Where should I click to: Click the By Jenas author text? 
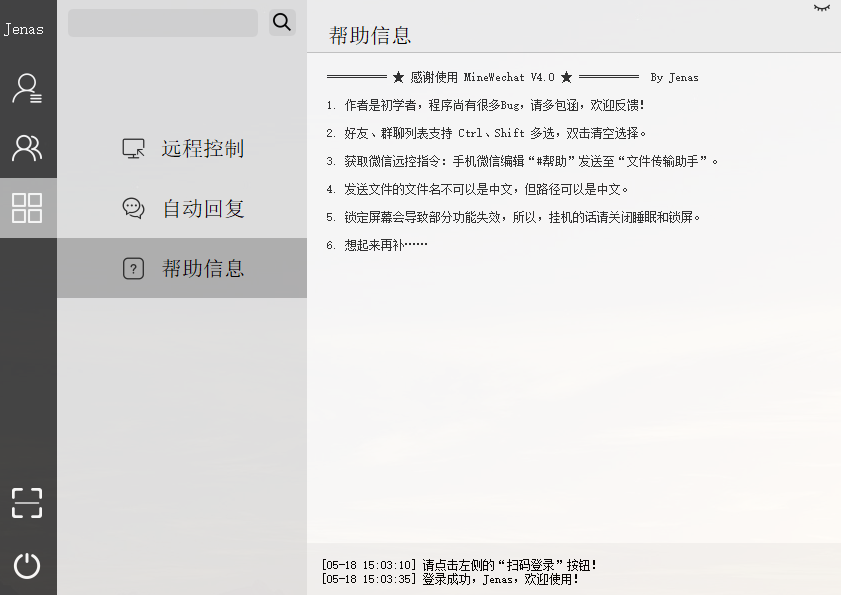[x=674, y=77]
